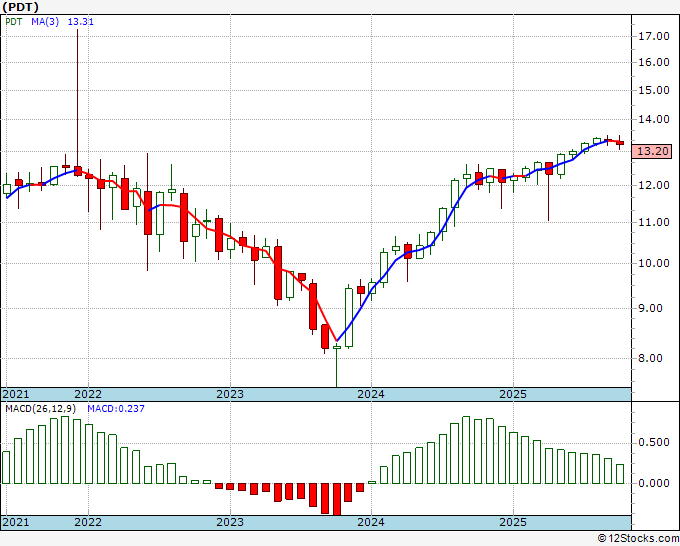Click the PDT legend label in chart
The height and width of the screenshot is (546, 680).
(13, 22)
